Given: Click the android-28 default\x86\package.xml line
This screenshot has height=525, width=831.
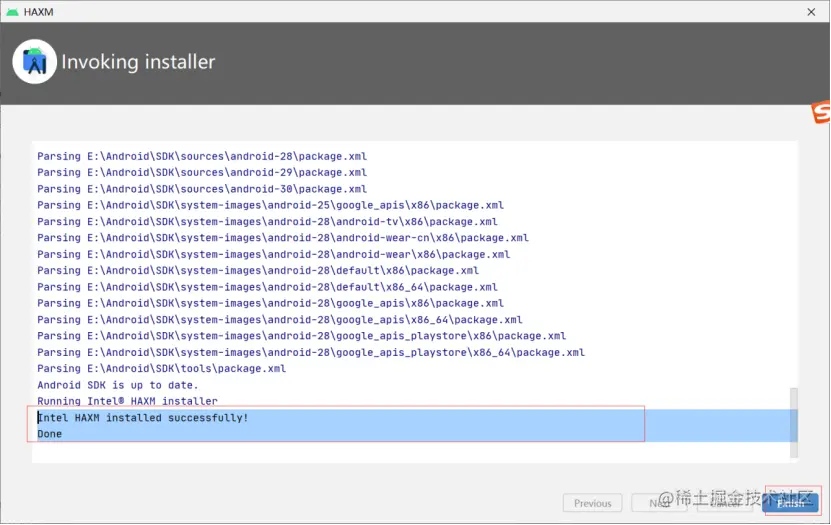Looking at the screenshot, I should tap(258, 271).
